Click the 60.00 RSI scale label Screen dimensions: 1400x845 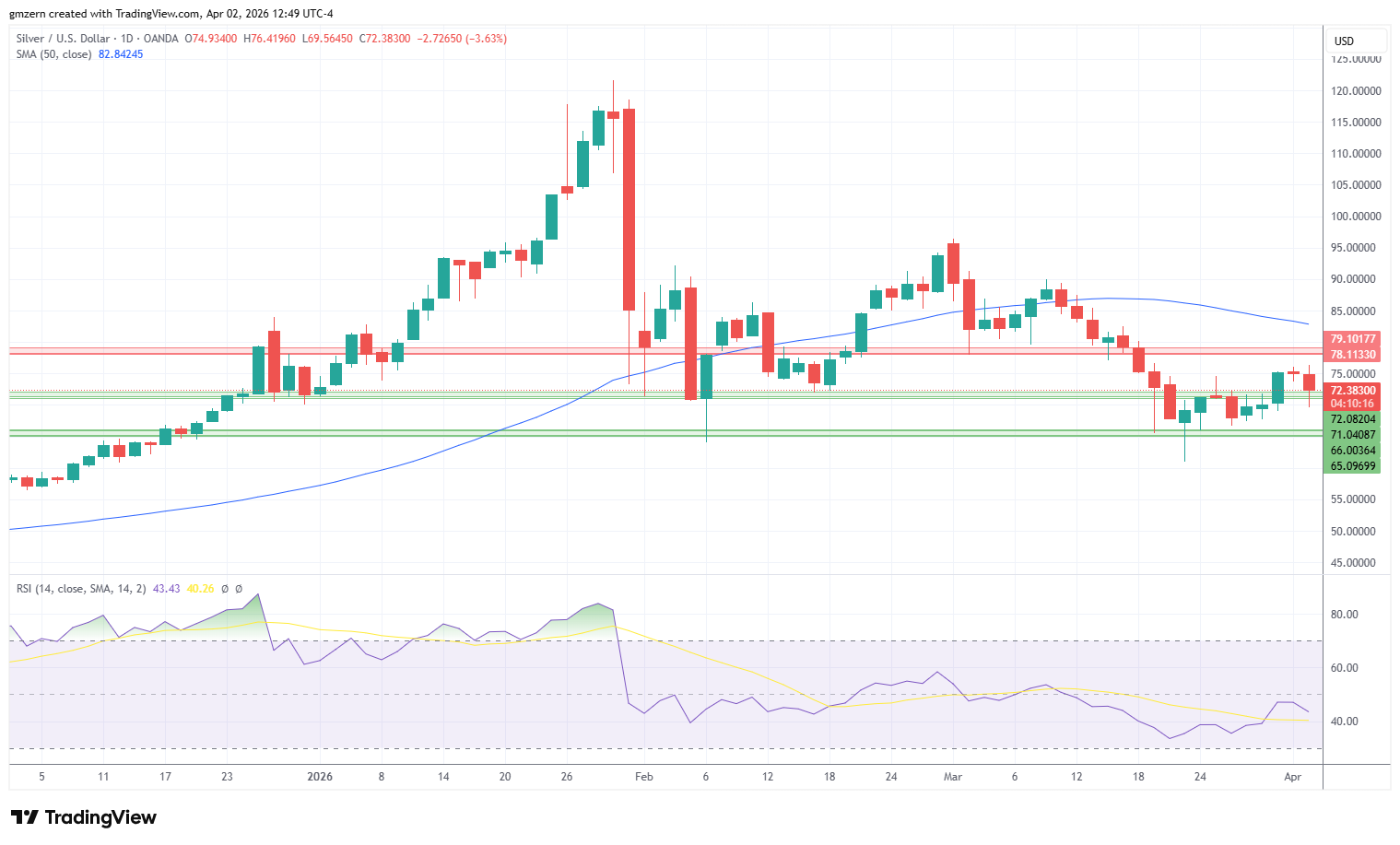pyautogui.click(x=1344, y=668)
